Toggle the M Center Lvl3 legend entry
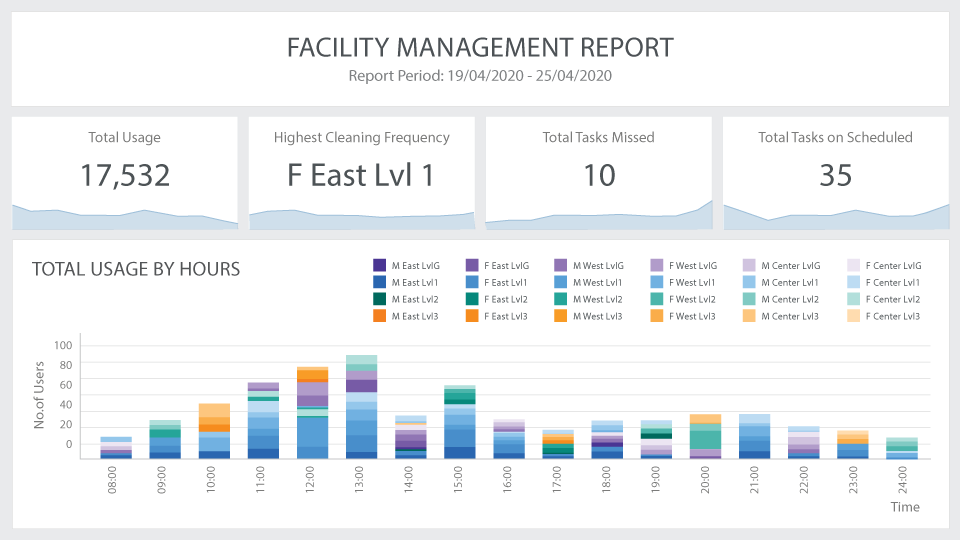This screenshot has width=960, height=540. 781,316
